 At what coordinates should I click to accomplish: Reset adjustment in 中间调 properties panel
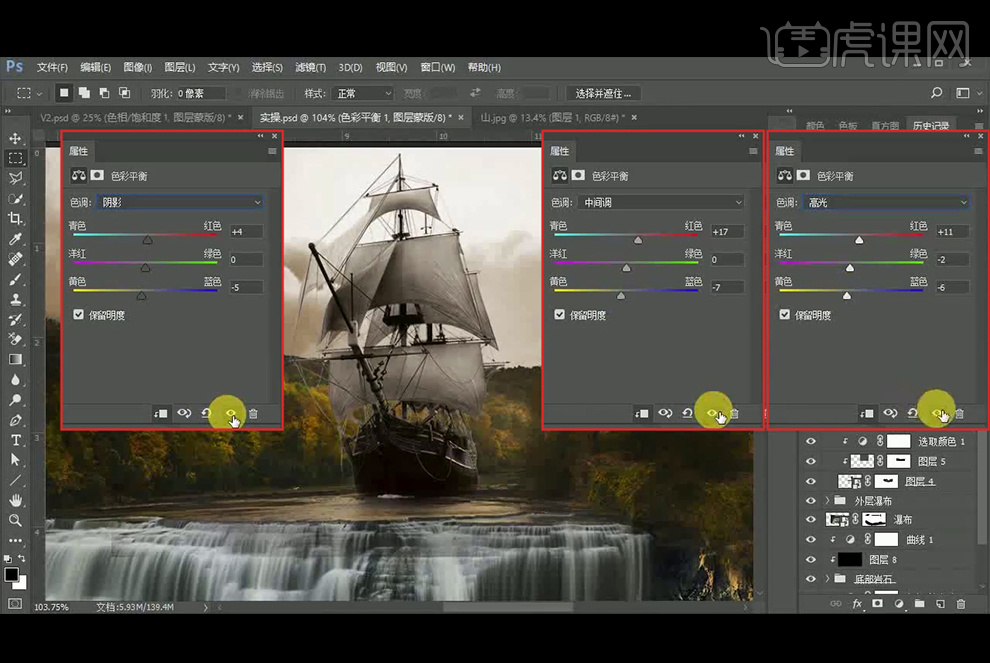[x=688, y=414]
